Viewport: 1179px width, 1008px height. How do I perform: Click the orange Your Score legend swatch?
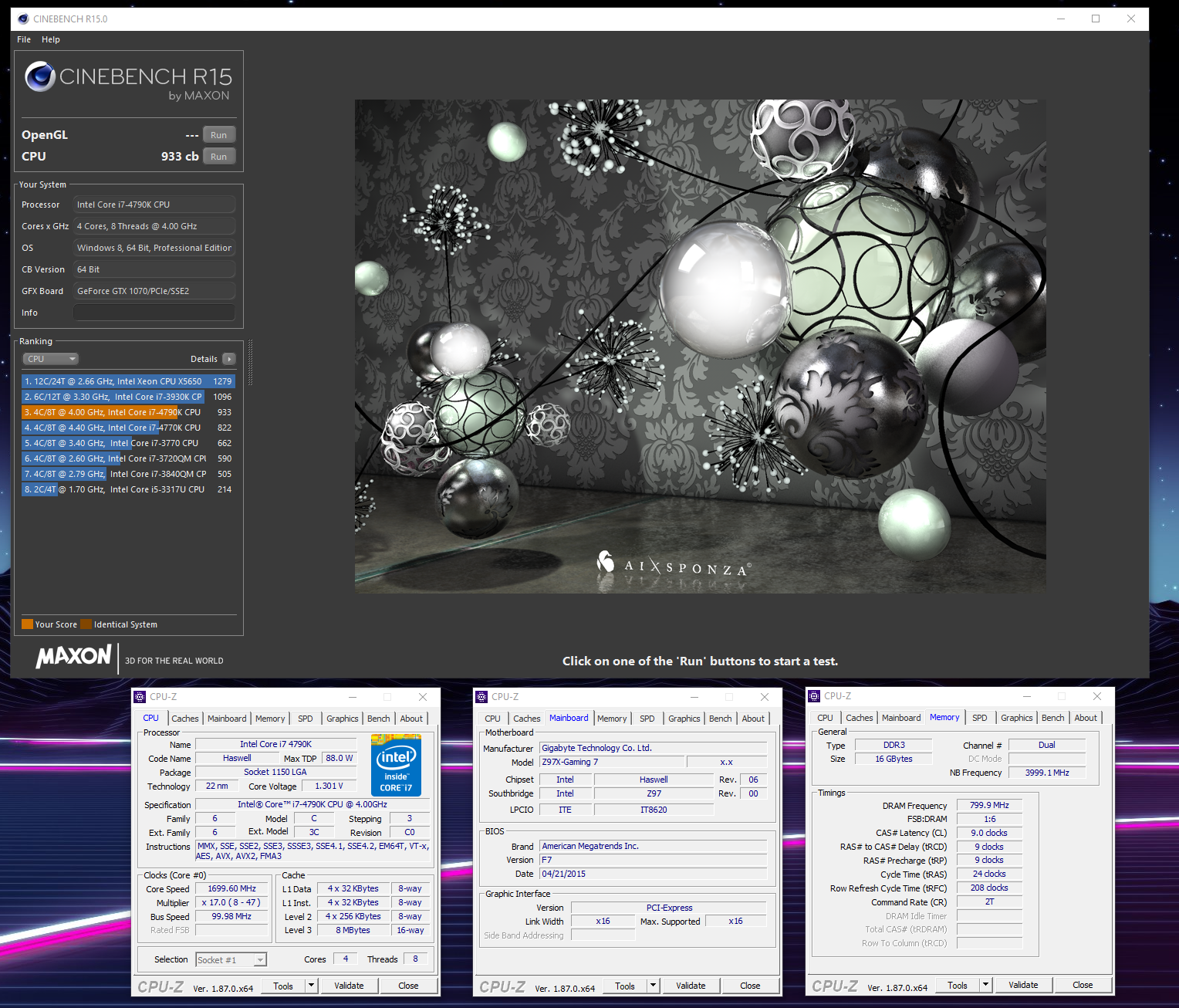(28, 624)
